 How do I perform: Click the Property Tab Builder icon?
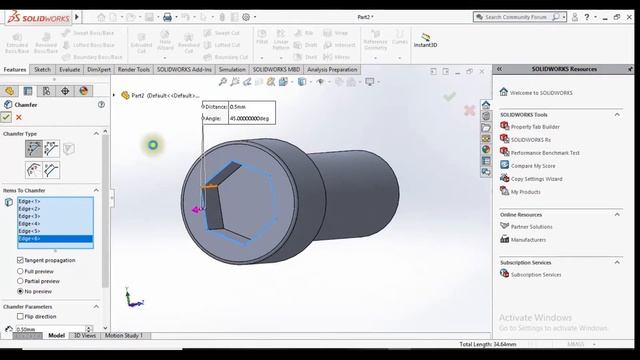504,126
